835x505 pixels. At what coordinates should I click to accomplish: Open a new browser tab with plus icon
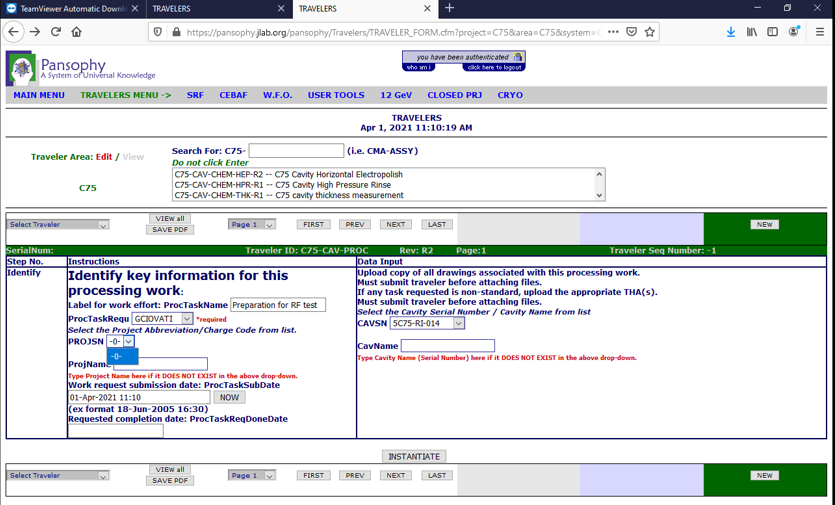click(x=449, y=9)
